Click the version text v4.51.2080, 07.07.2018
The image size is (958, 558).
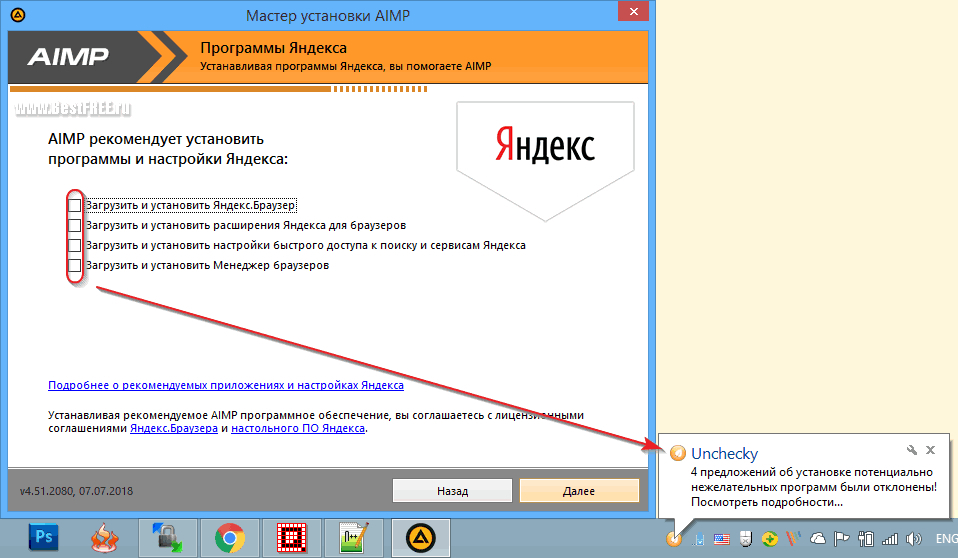[x=76, y=491]
